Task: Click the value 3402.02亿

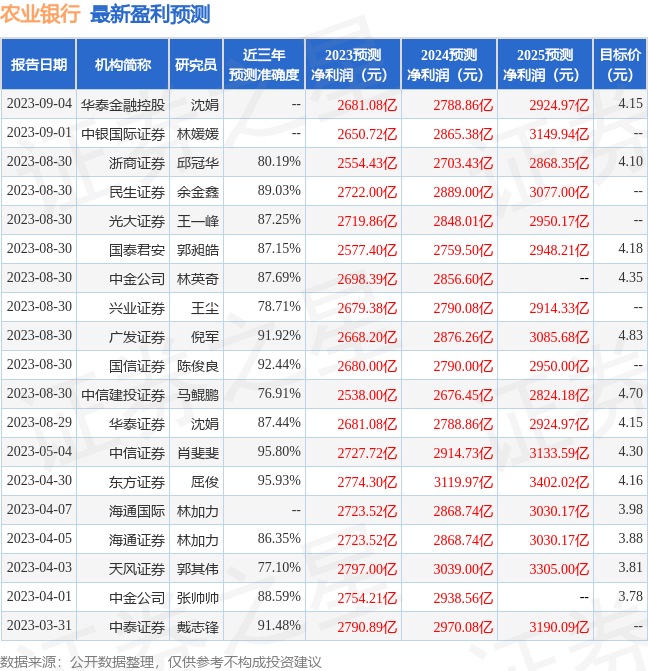Action: [559, 482]
